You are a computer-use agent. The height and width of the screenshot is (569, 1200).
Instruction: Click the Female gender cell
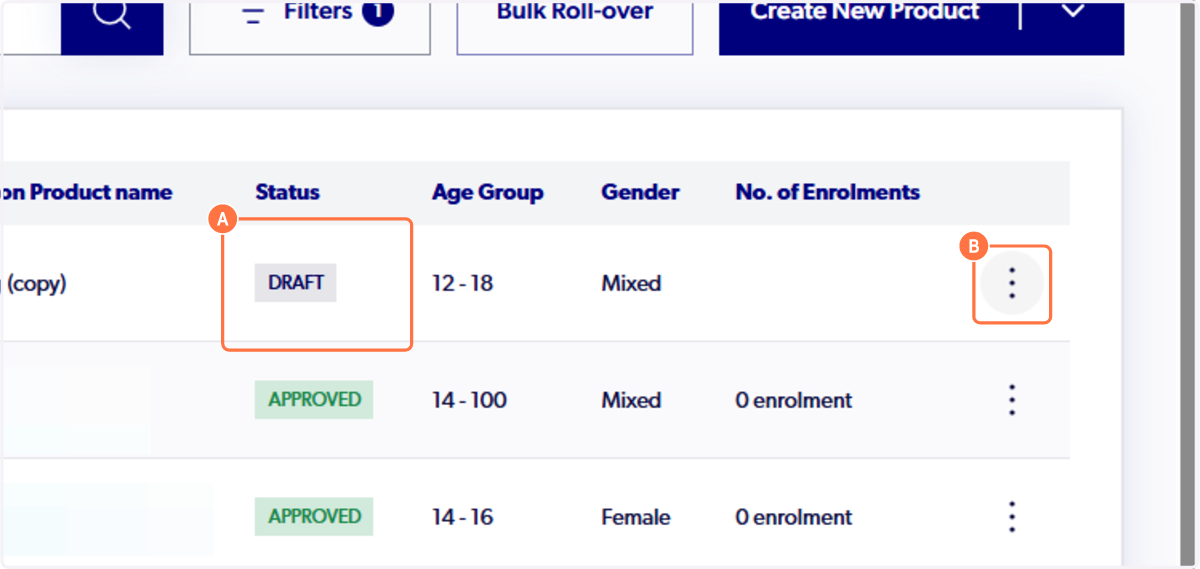pos(636,517)
